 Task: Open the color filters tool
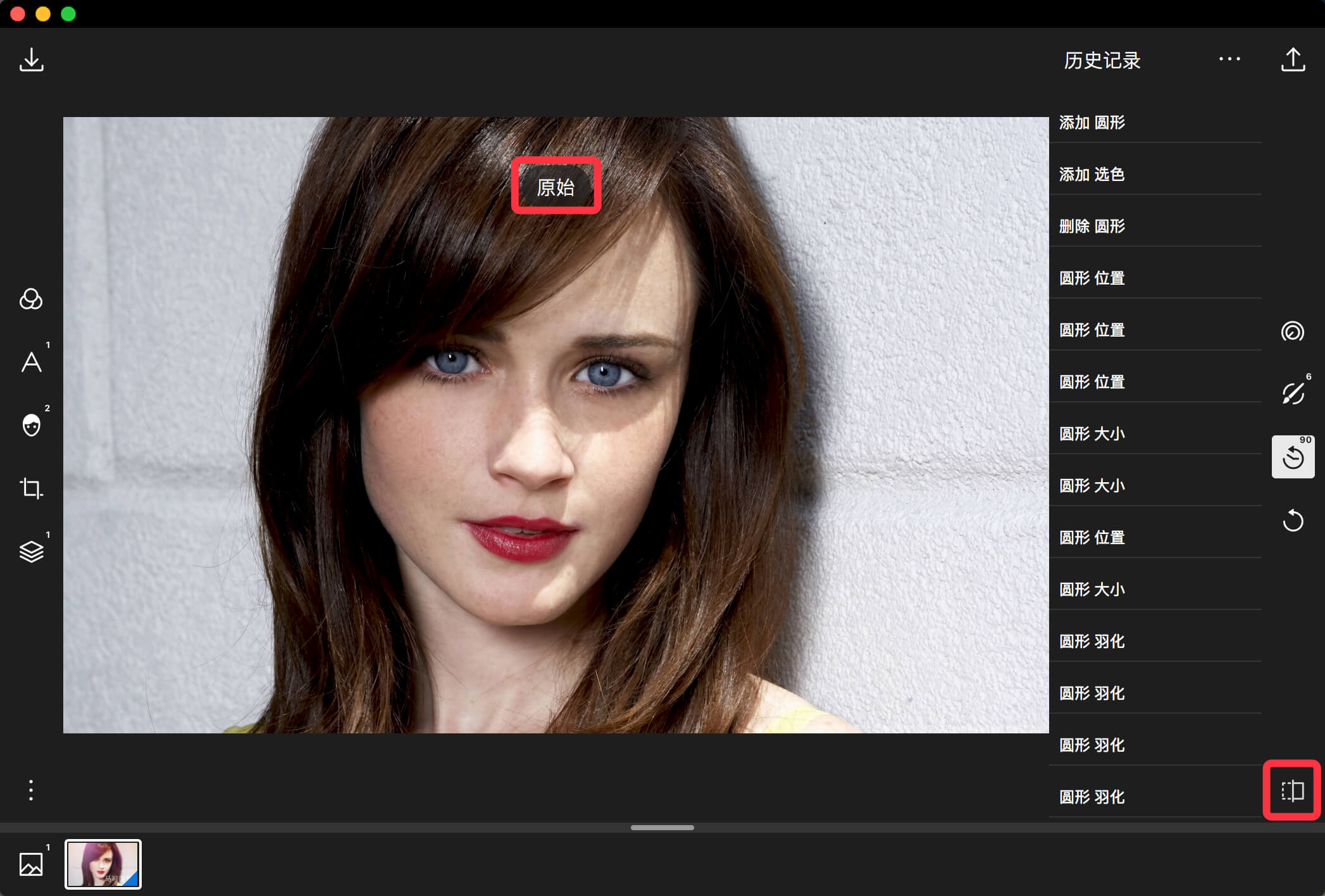pyautogui.click(x=31, y=299)
